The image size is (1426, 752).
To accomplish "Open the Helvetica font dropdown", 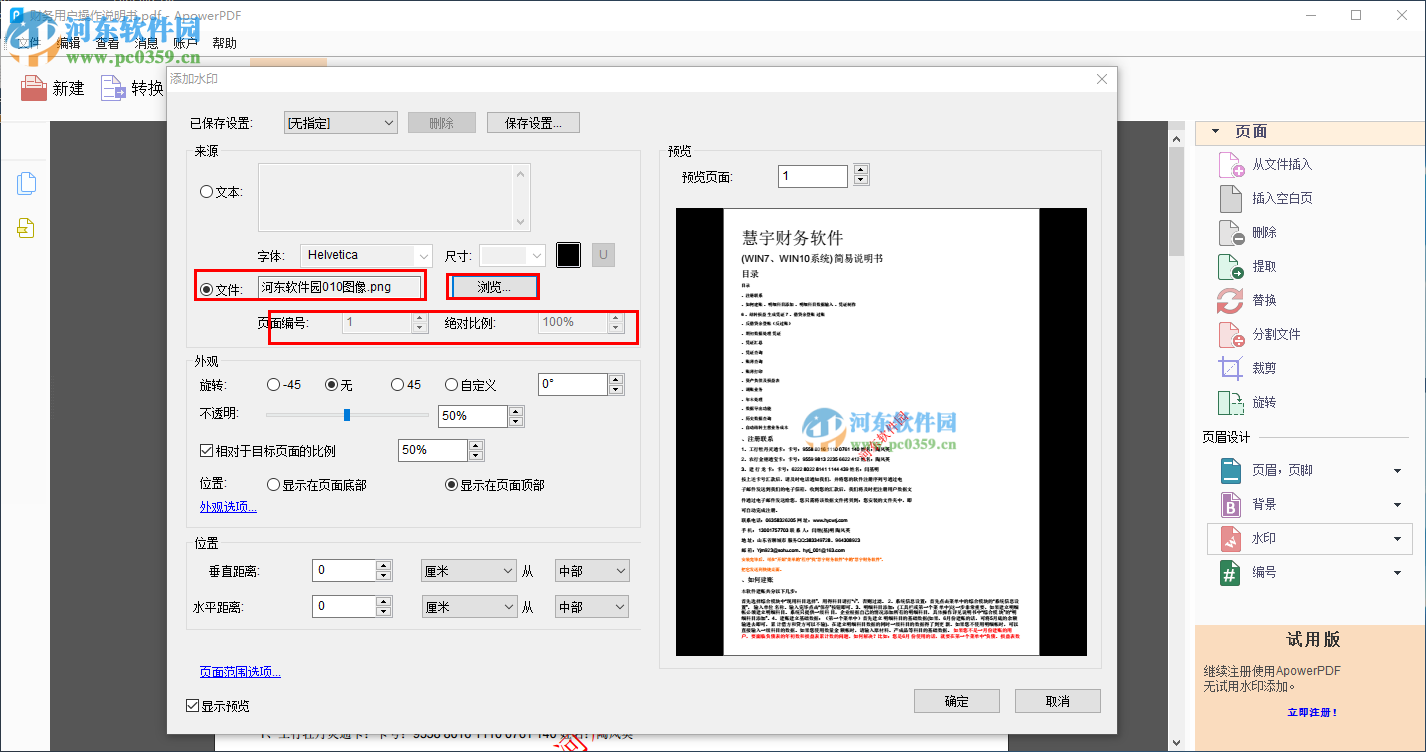I will (x=365, y=255).
